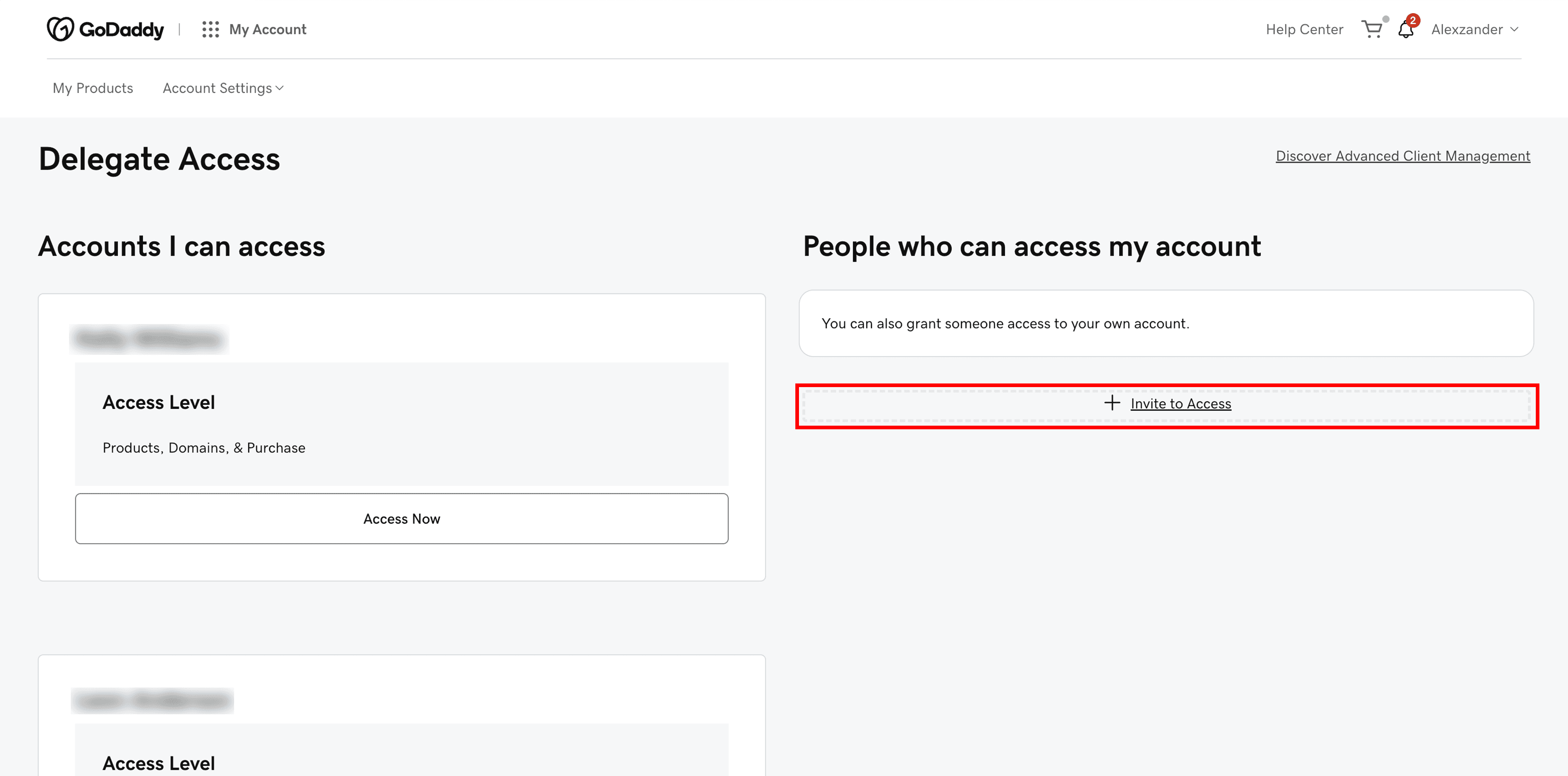Select the blurred name on the first account card
Image resolution: width=1568 pixels, height=776 pixels.
(x=149, y=339)
